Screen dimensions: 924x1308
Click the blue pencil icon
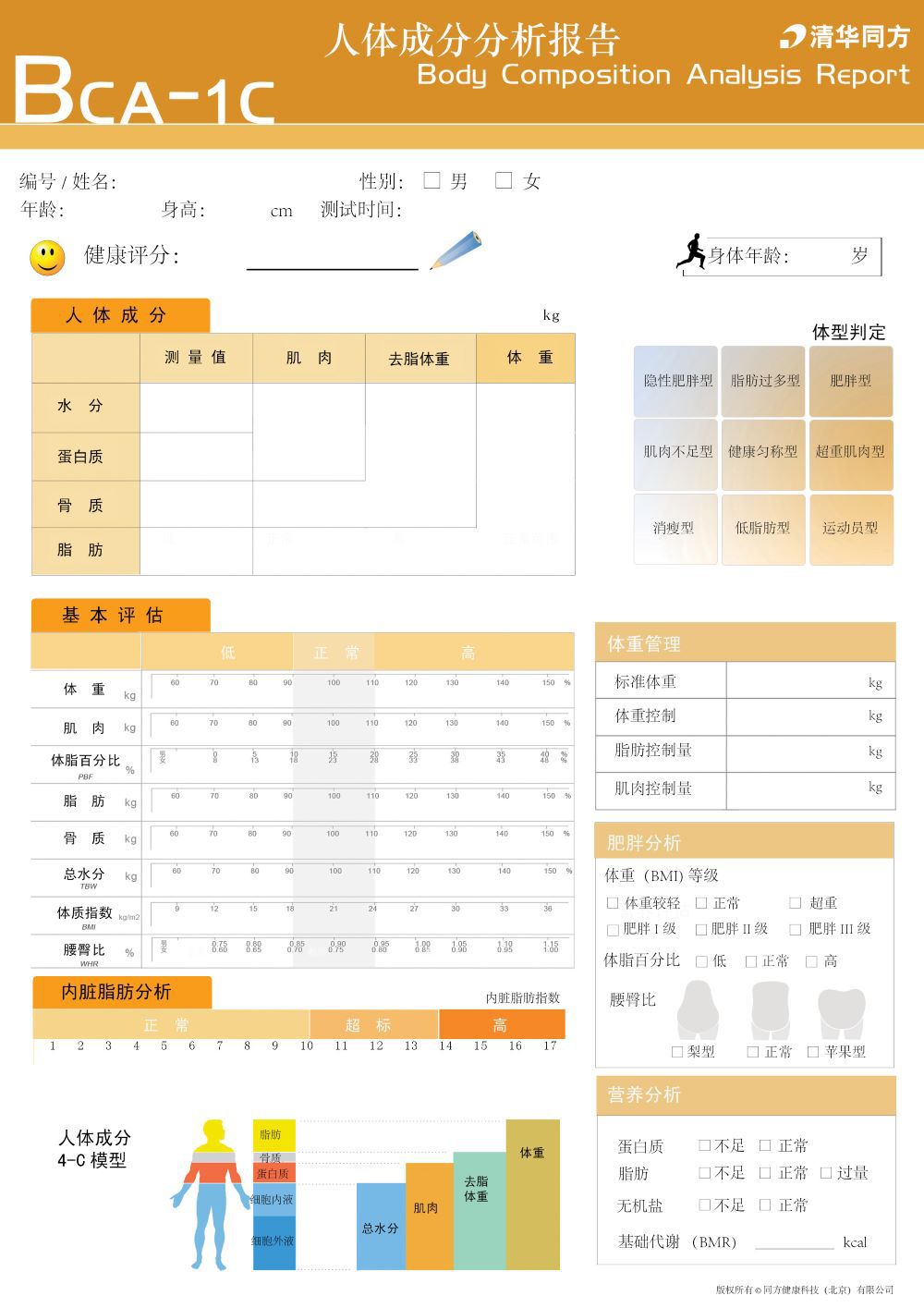pos(456,250)
